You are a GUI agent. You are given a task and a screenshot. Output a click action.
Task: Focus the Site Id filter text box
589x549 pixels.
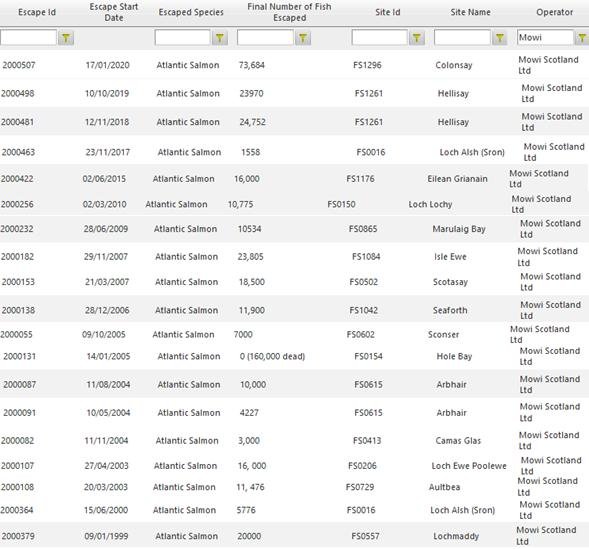[x=380, y=38]
